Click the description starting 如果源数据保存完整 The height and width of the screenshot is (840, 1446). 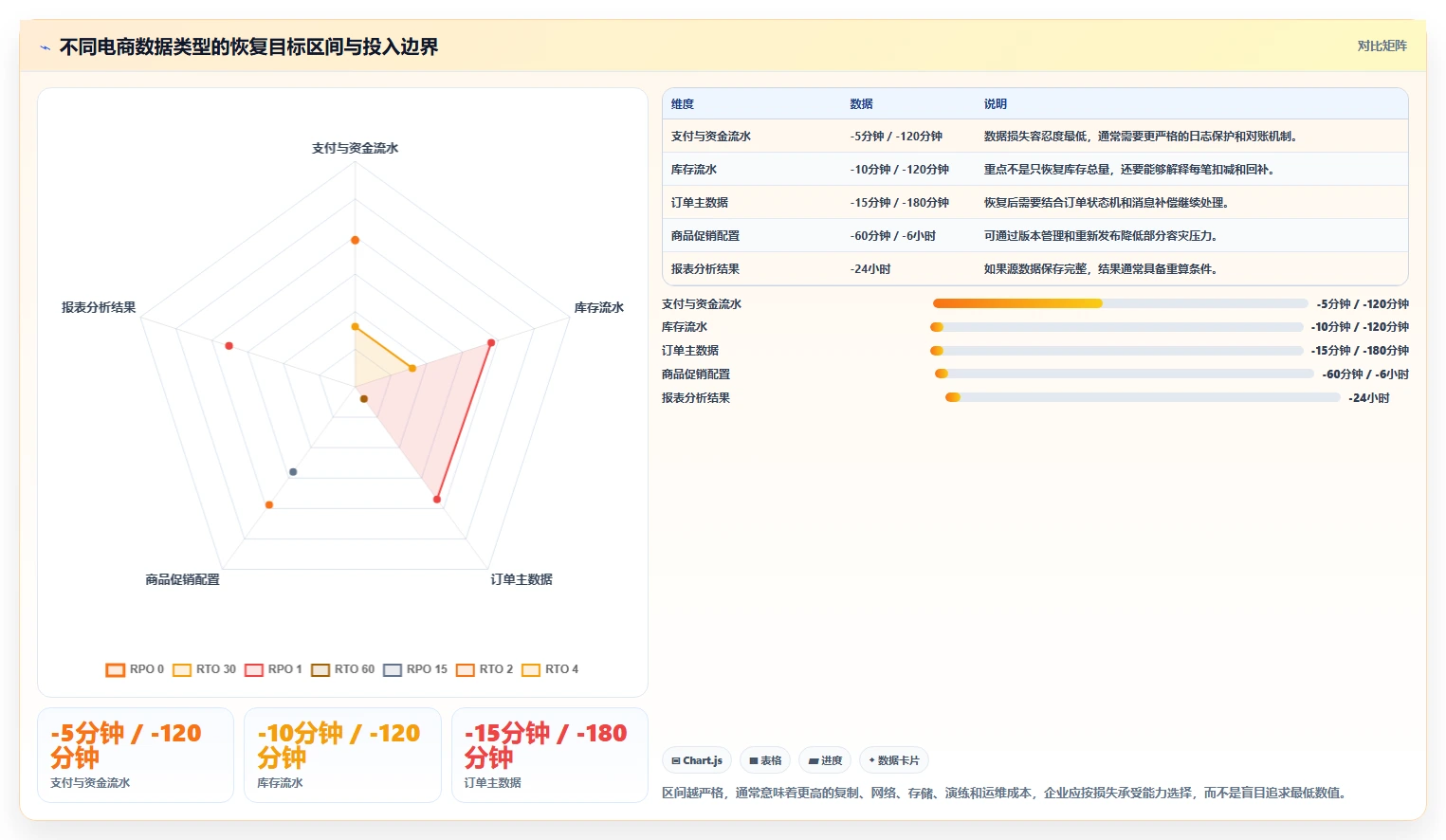(x=1100, y=269)
